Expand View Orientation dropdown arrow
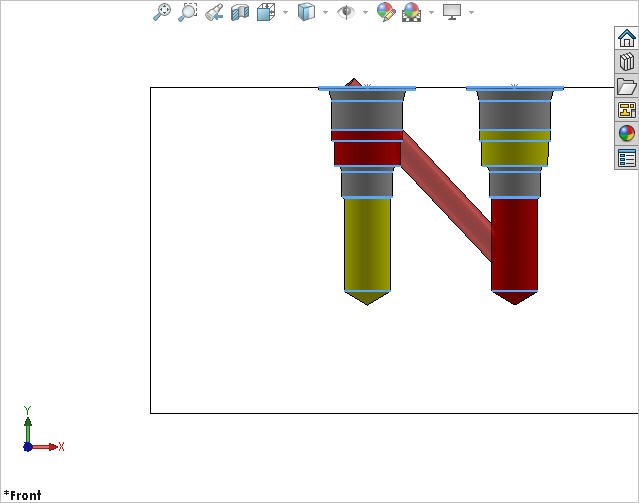Image resolution: width=639 pixels, height=503 pixels. click(285, 12)
